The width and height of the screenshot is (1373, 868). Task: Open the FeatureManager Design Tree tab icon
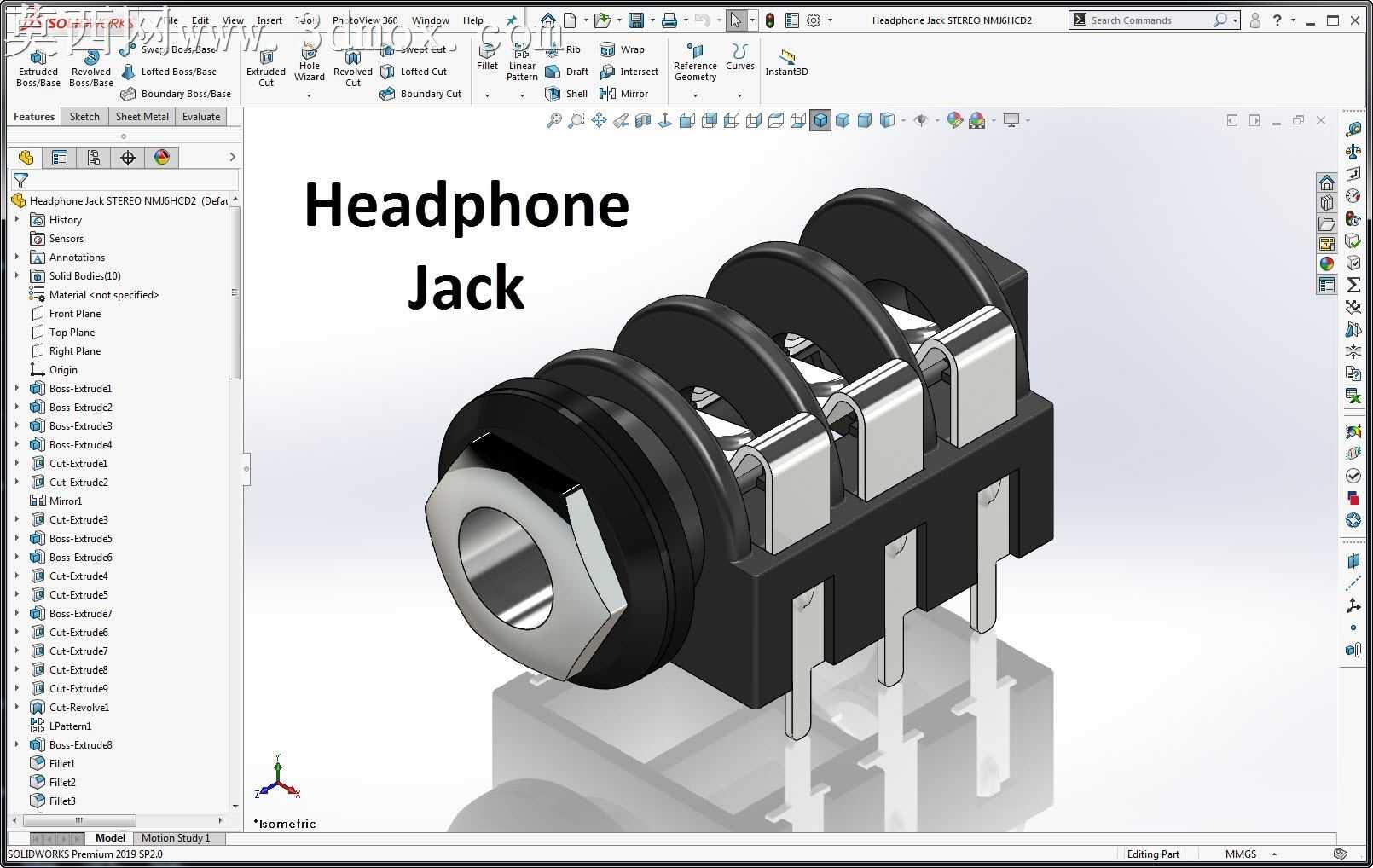point(26,157)
